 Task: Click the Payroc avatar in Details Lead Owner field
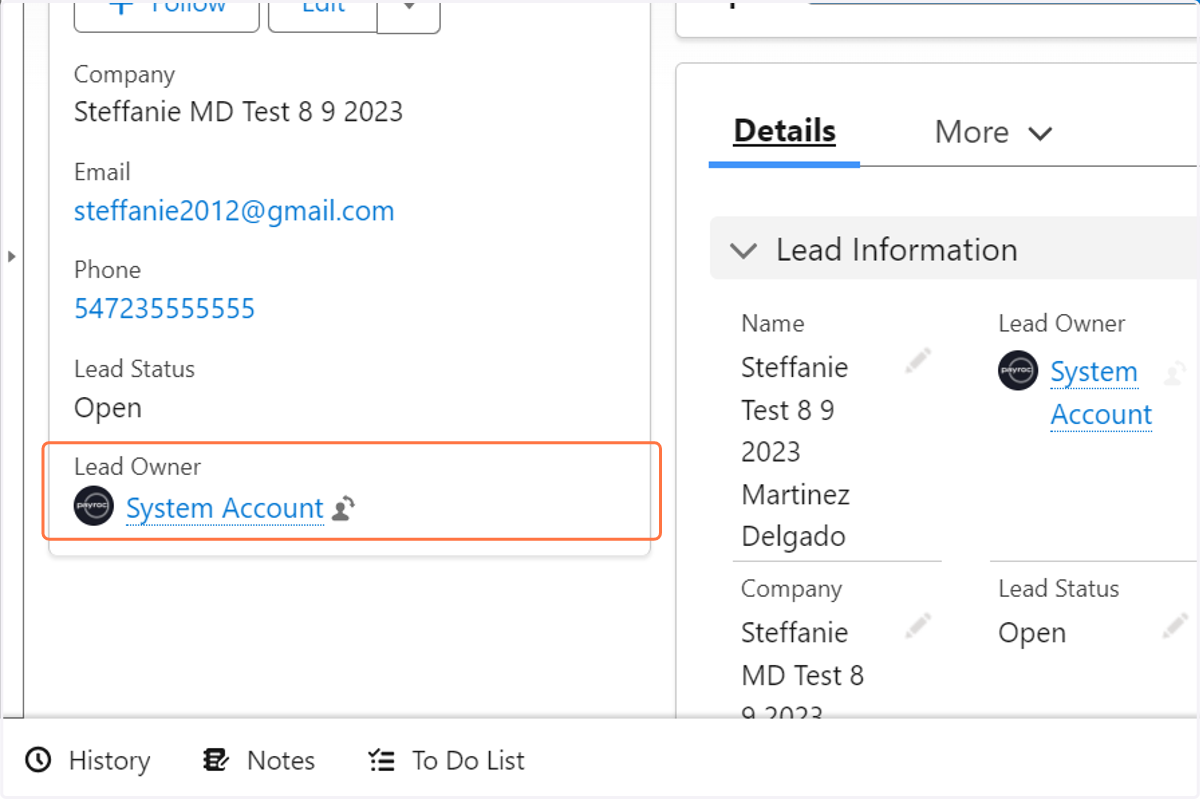1018,370
